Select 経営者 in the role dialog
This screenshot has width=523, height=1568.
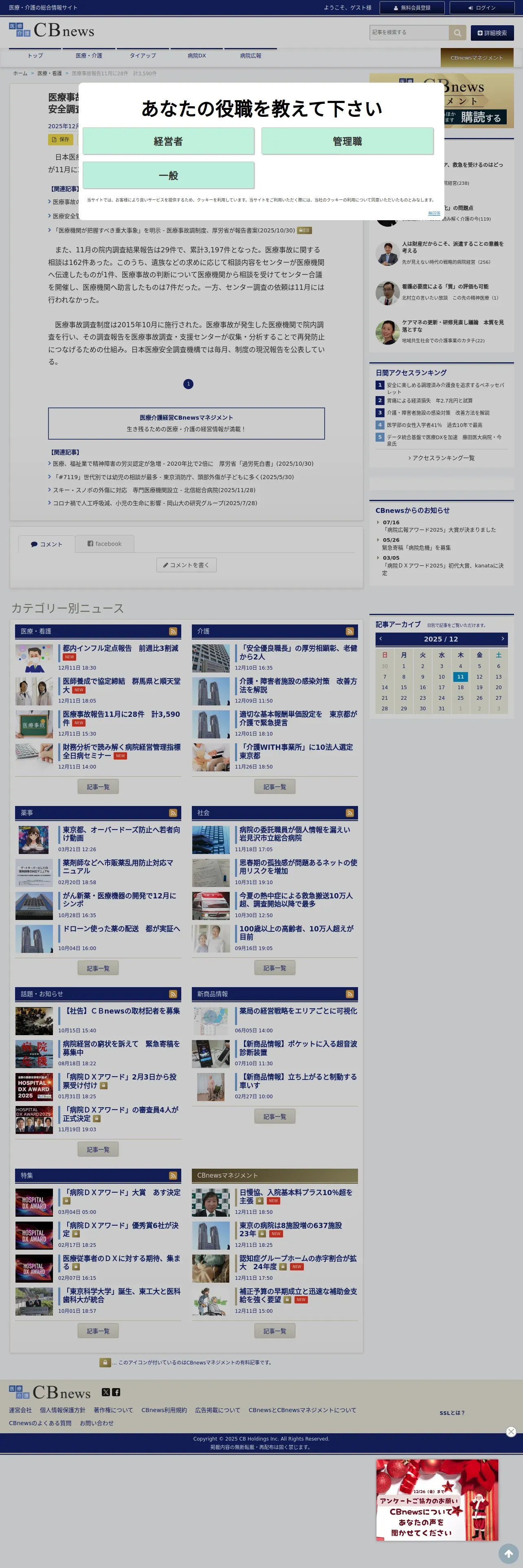(168, 141)
